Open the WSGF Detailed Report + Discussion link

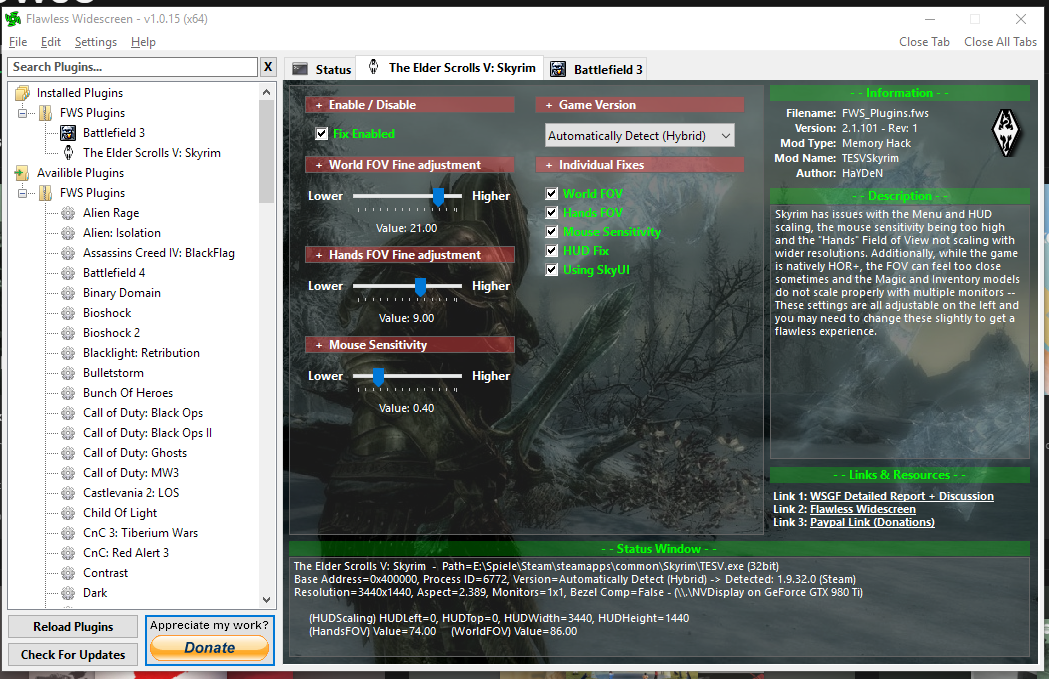901,496
